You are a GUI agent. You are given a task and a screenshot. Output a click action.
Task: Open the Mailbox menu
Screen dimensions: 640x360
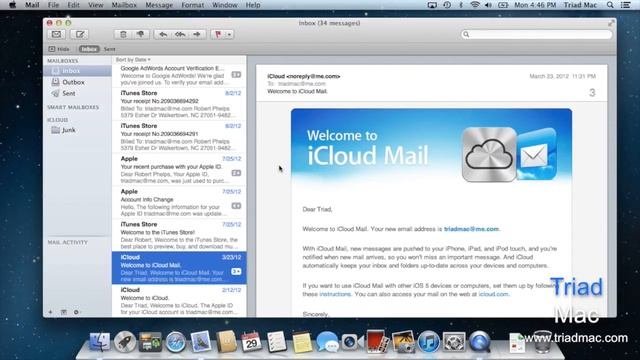point(124,5)
